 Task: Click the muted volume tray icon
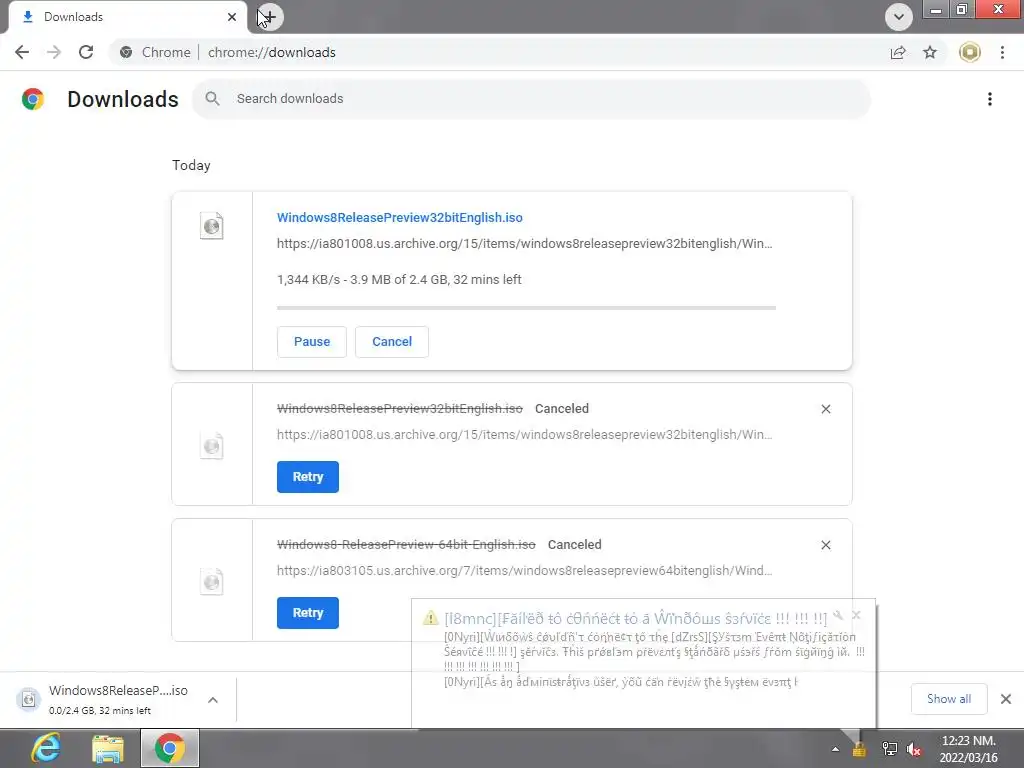click(914, 749)
